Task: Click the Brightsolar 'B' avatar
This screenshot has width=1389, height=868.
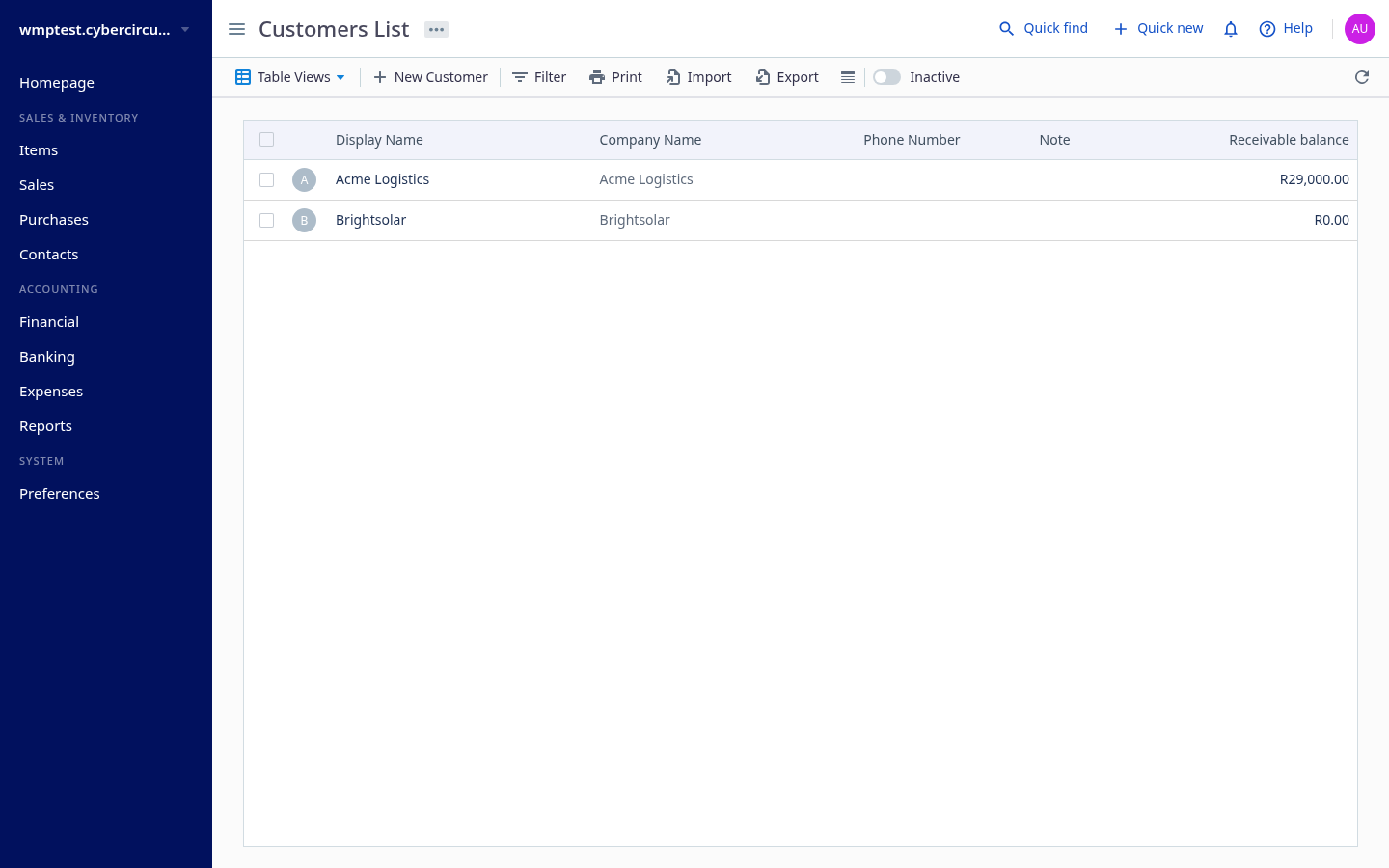Action: tap(304, 220)
